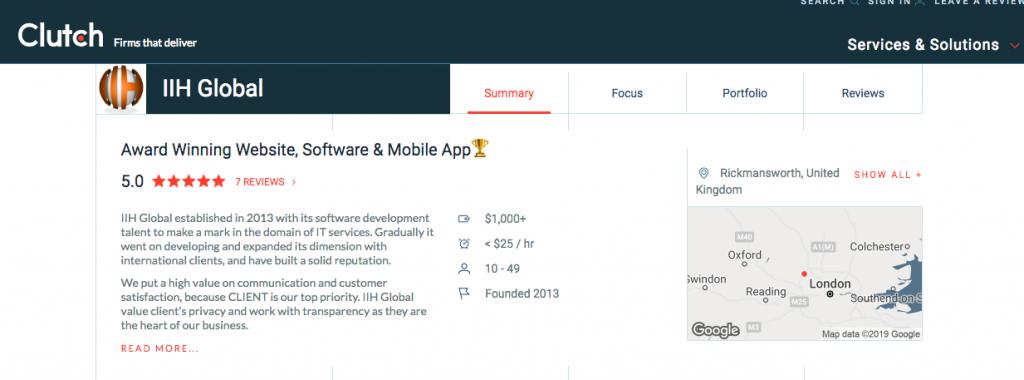Click the $1,000+ project size text
1024x380 pixels.
pyautogui.click(x=505, y=219)
